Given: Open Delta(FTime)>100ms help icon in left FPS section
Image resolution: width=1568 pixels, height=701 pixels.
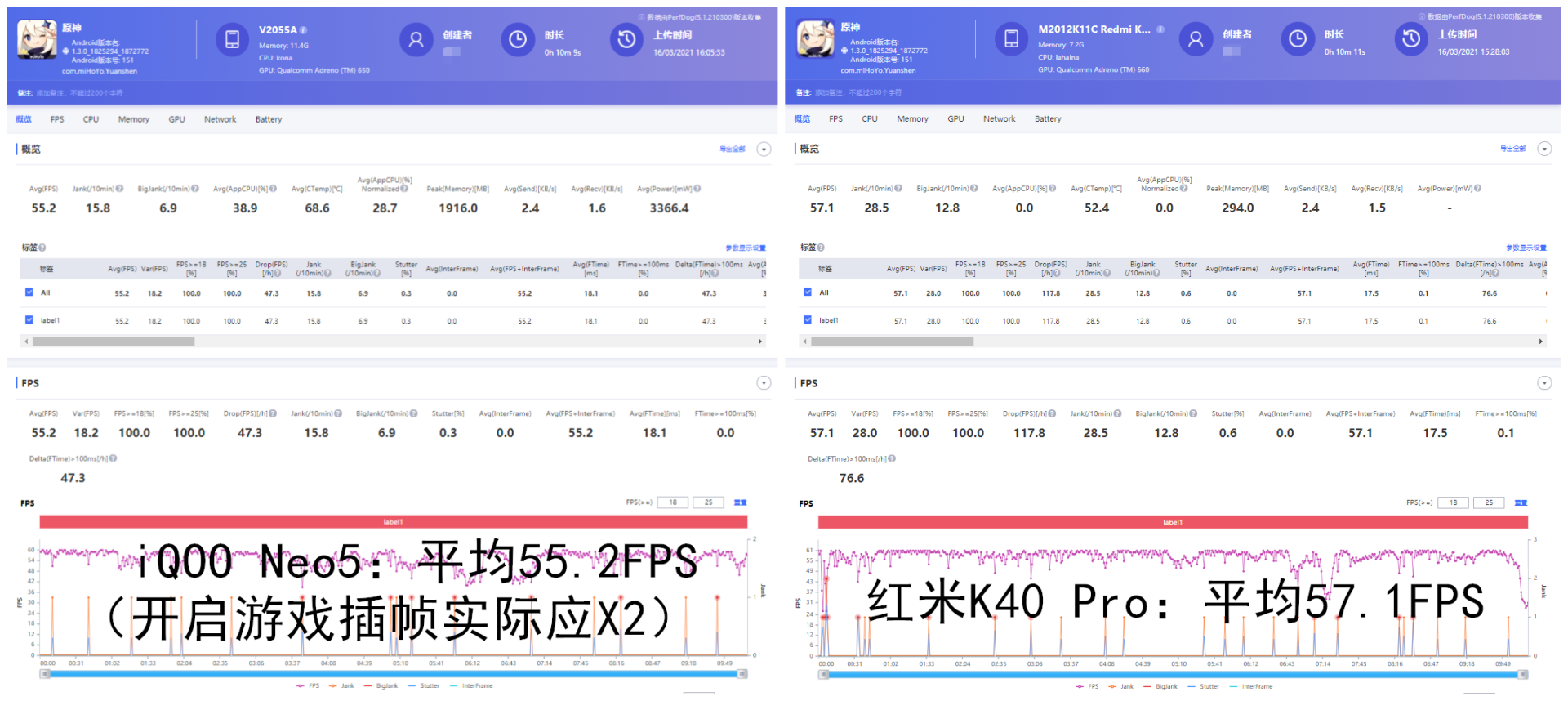Looking at the screenshot, I should [x=113, y=458].
